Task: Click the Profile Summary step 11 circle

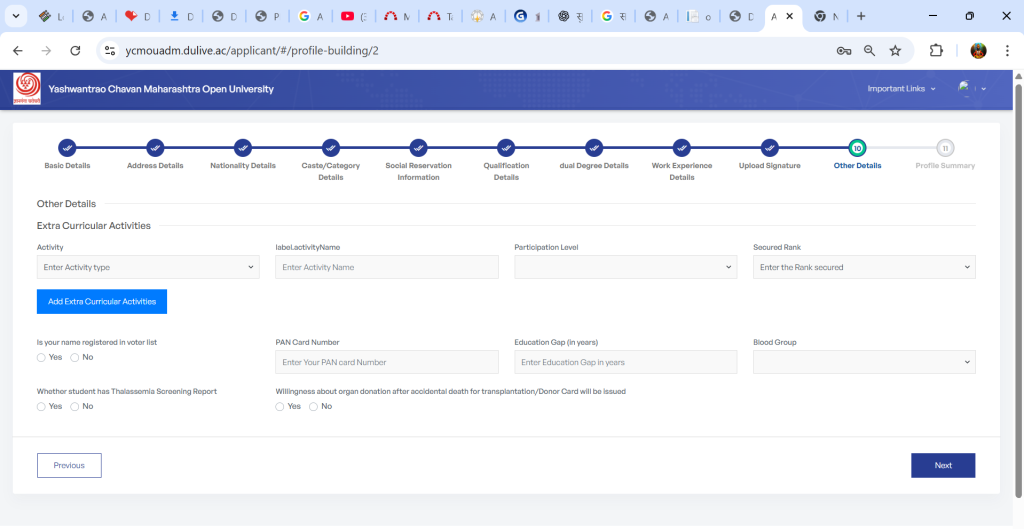Action: (945, 148)
